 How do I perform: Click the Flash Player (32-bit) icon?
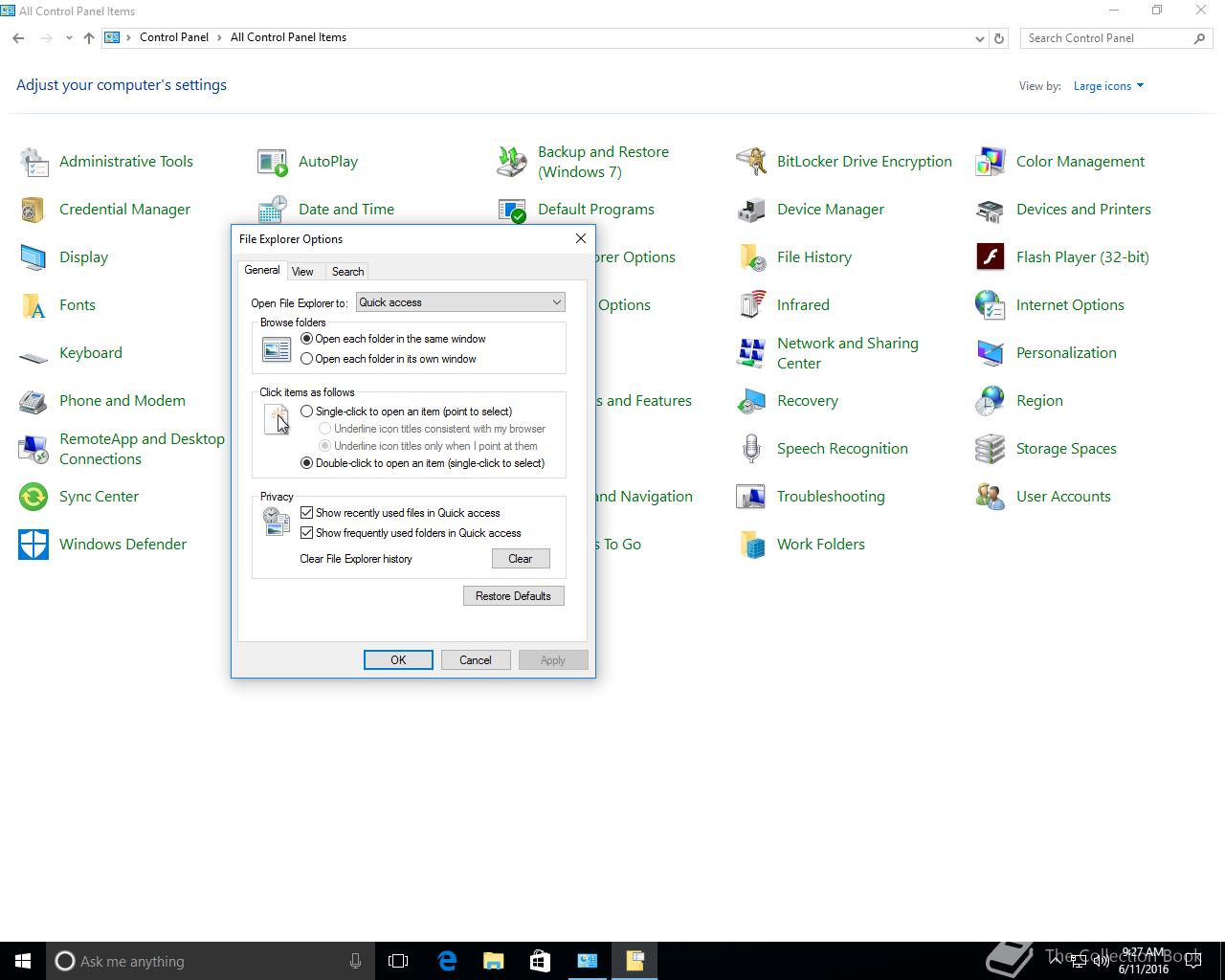pyautogui.click(x=990, y=257)
